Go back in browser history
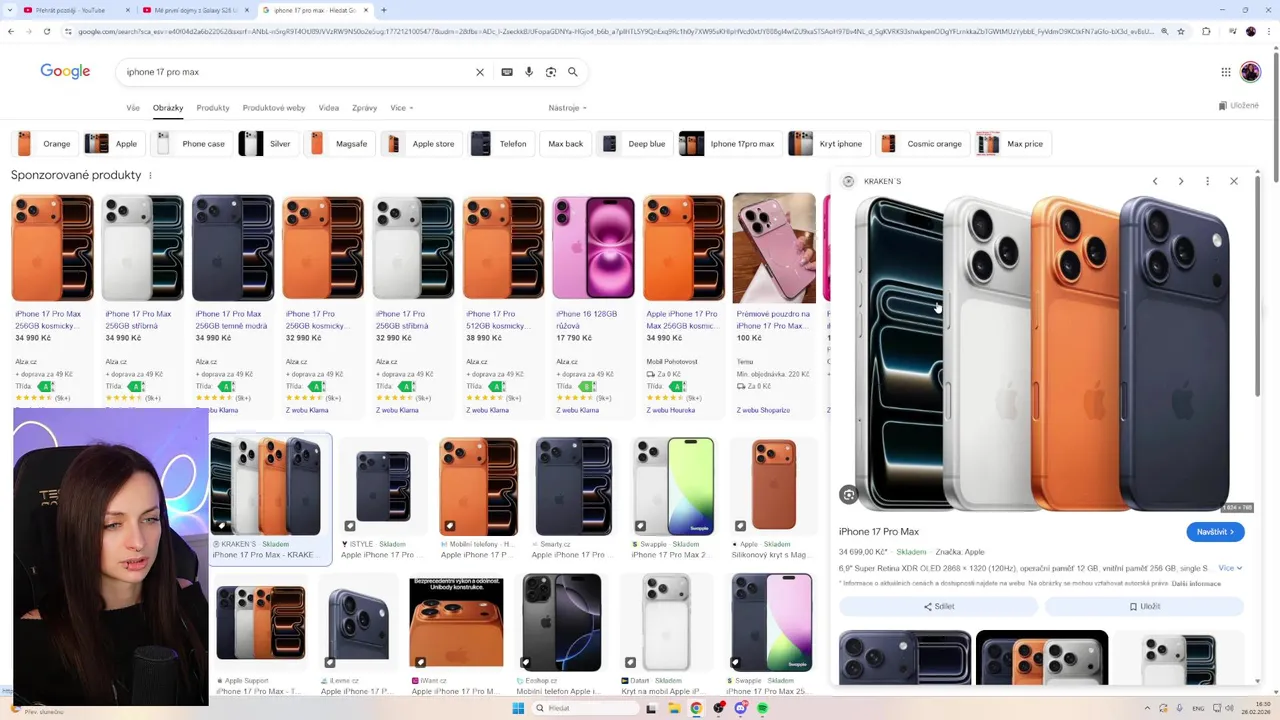Viewport: 1280px width, 720px height. tap(11, 31)
